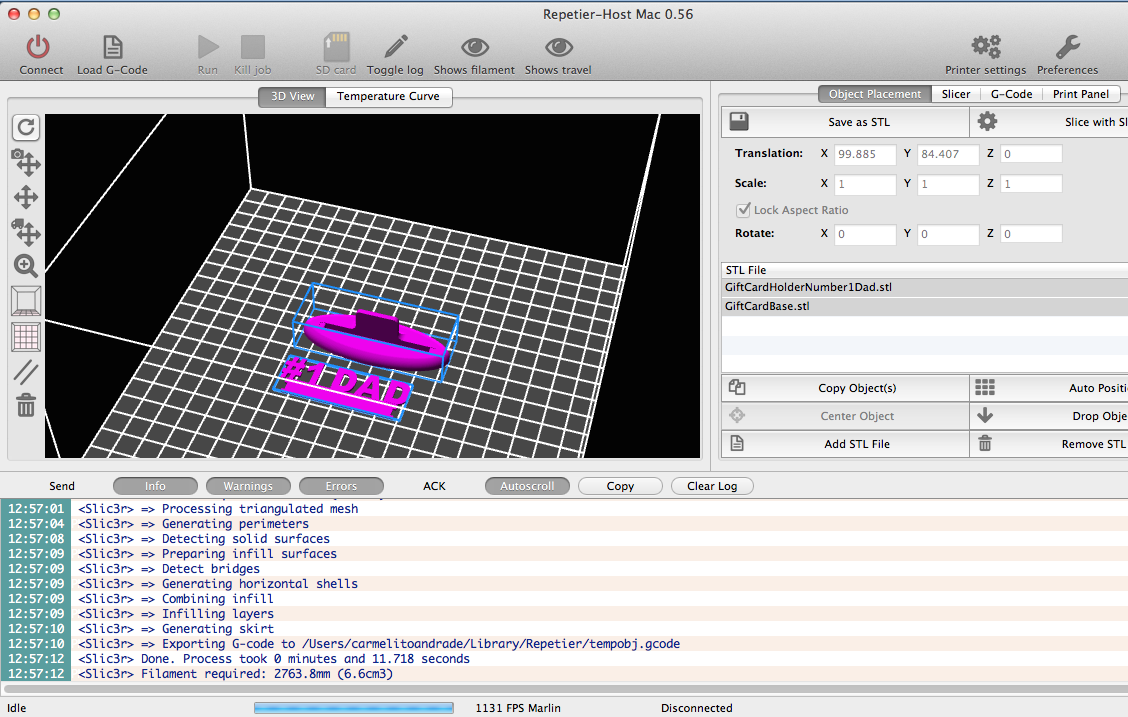Click the Connect power icon
1128x717 pixels.
38,47
